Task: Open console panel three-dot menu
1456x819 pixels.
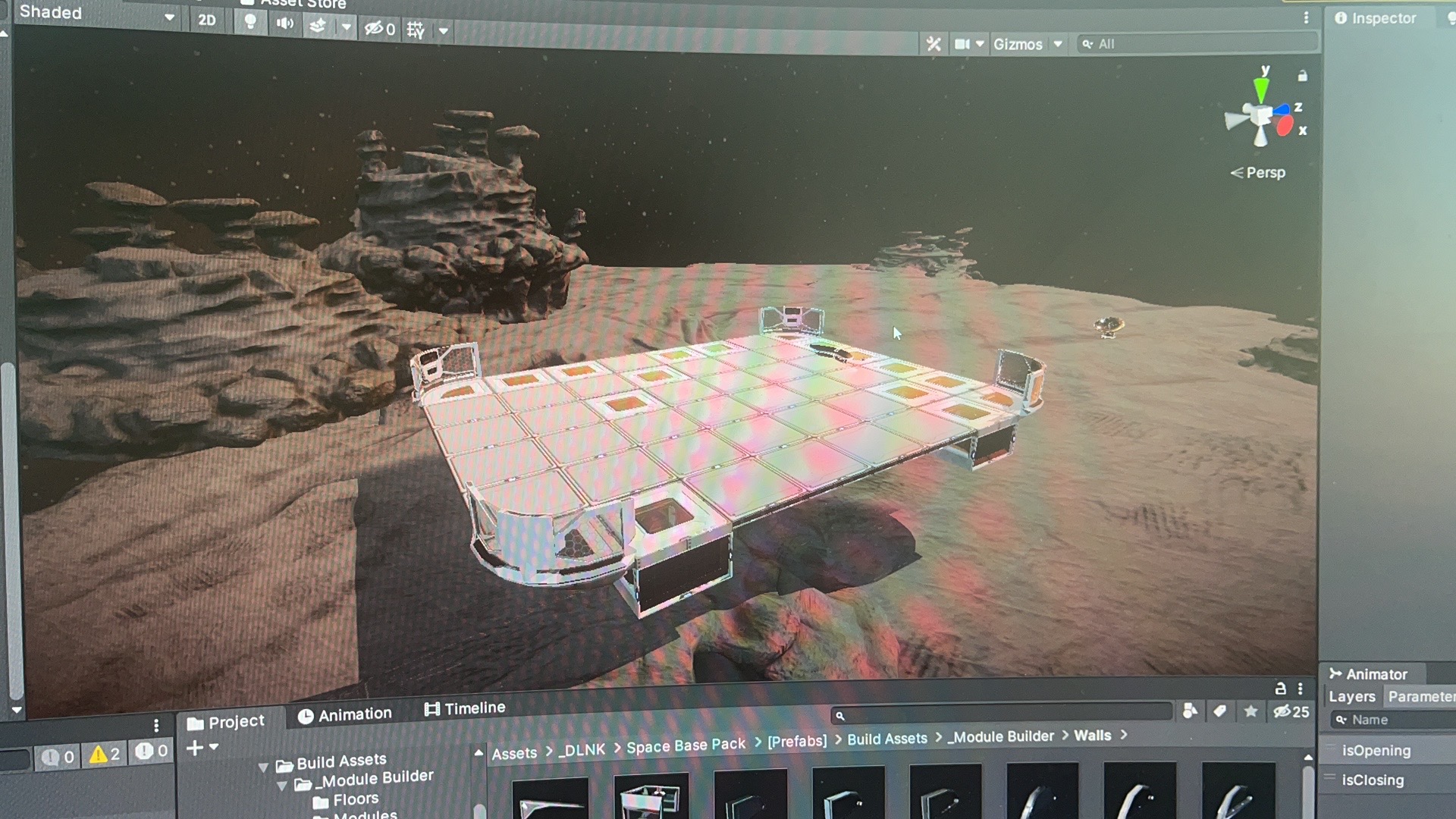Action: (x=156, y=726)
